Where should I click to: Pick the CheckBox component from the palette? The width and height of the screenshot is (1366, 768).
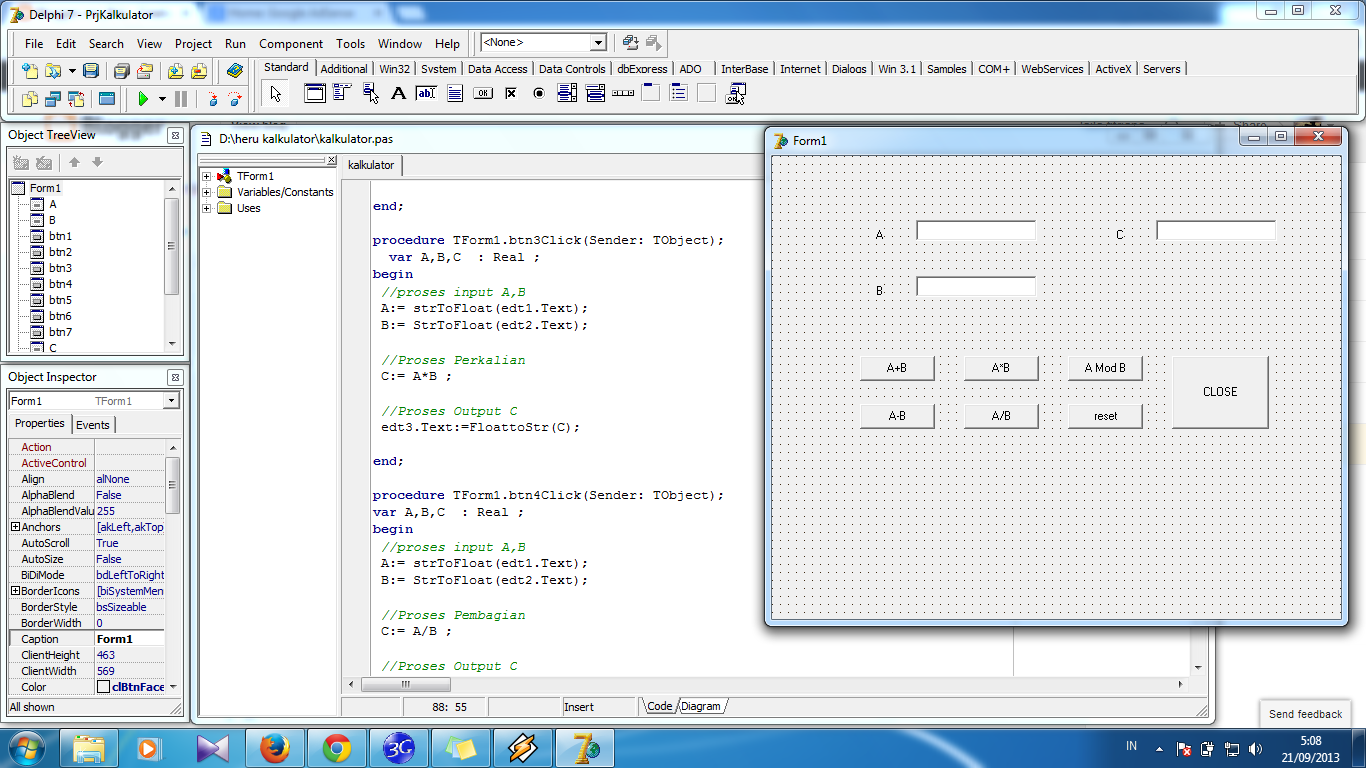(511, 94)
